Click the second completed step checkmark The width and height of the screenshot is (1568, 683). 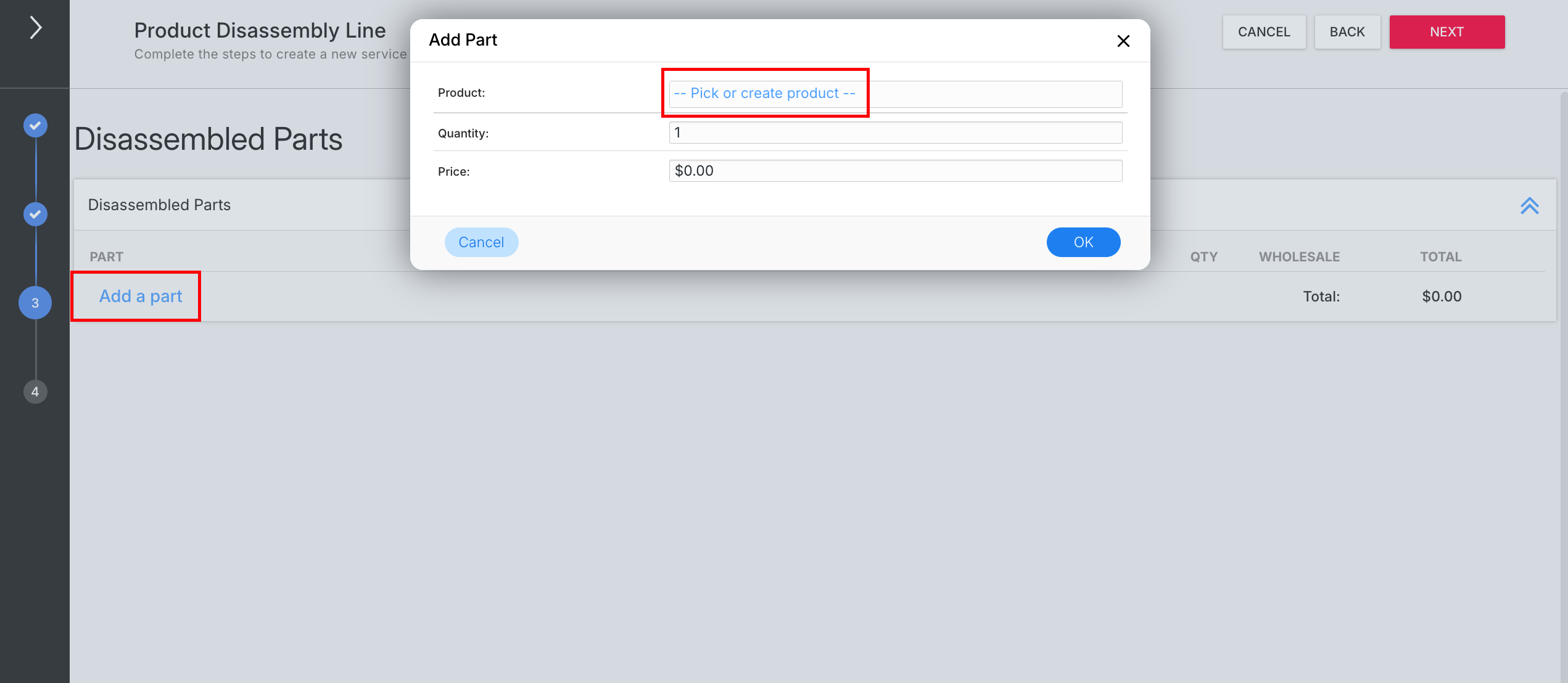pos(35,215)
